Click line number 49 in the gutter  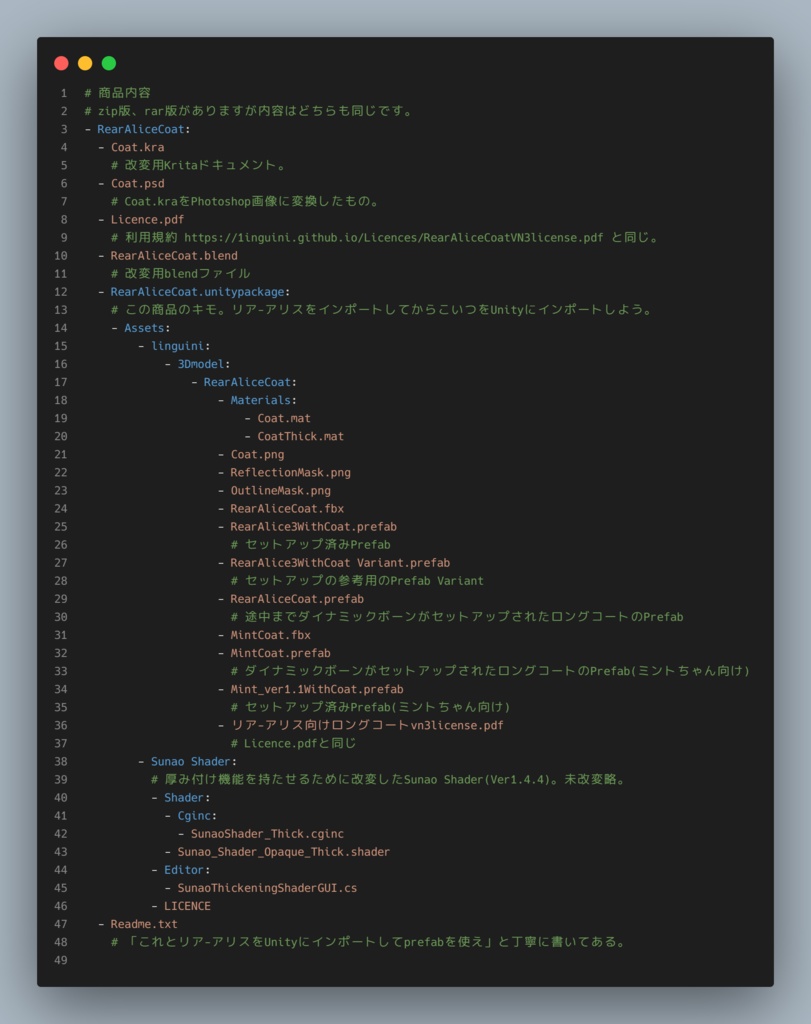tap(62, 959)
